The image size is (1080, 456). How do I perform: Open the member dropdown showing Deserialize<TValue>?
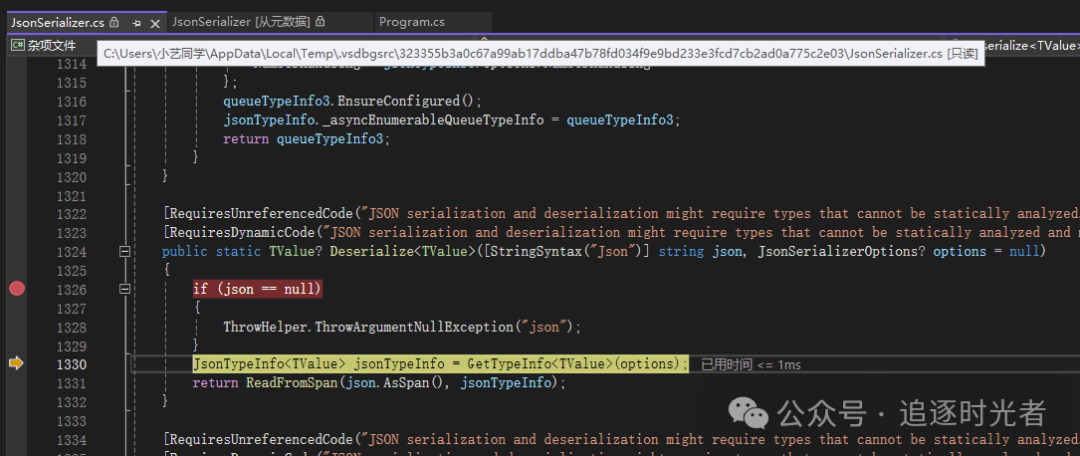click(1030, 45)
